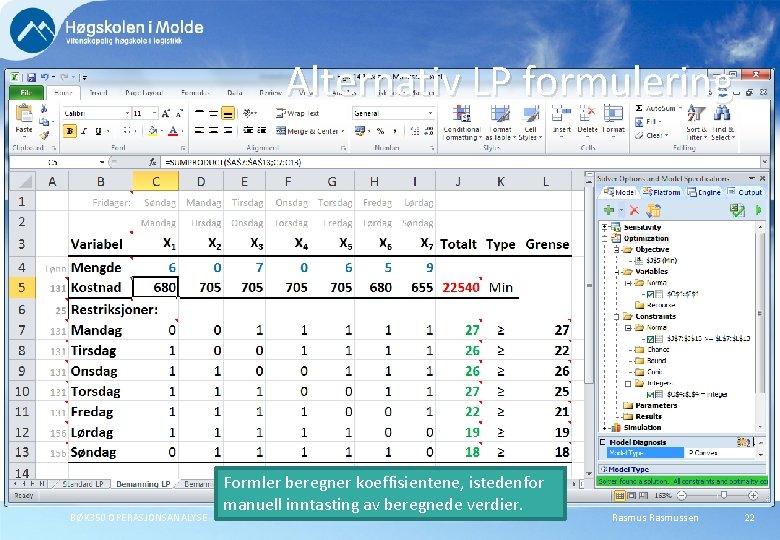Image resolution: width=780 pixels, height=540 pixels.
Task: Click the green solve play arrow in Solver pane
Action: [758, 210]
